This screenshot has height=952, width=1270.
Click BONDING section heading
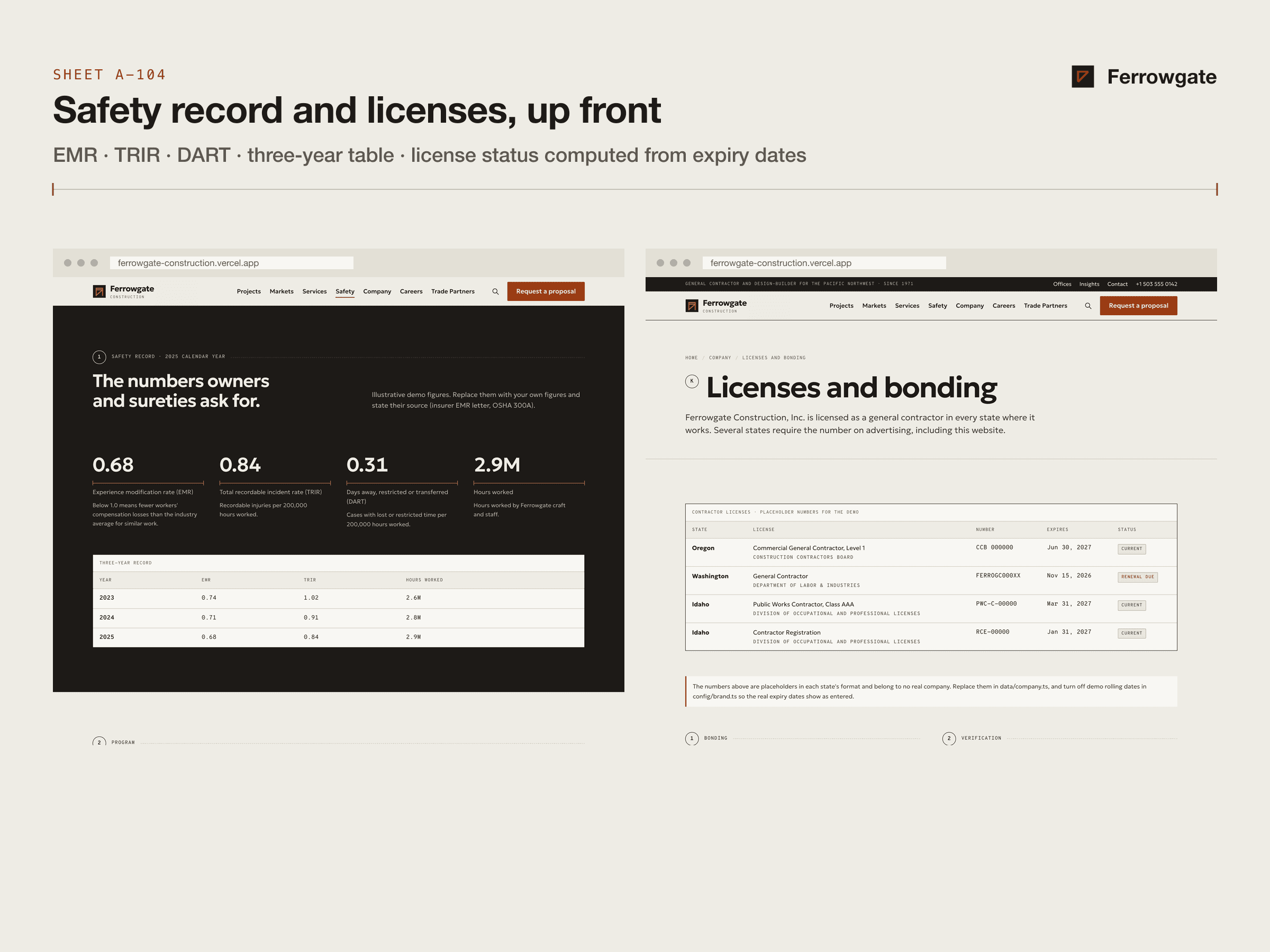715,738
